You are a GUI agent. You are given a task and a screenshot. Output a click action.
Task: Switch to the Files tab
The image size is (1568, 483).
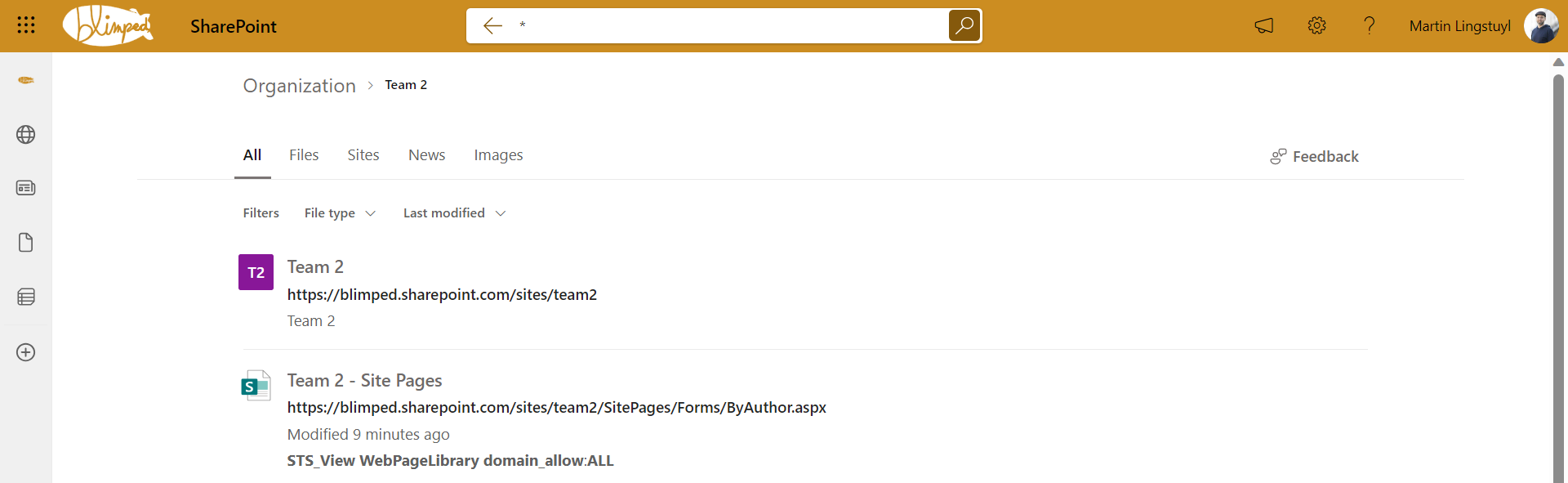pos(304,155)
